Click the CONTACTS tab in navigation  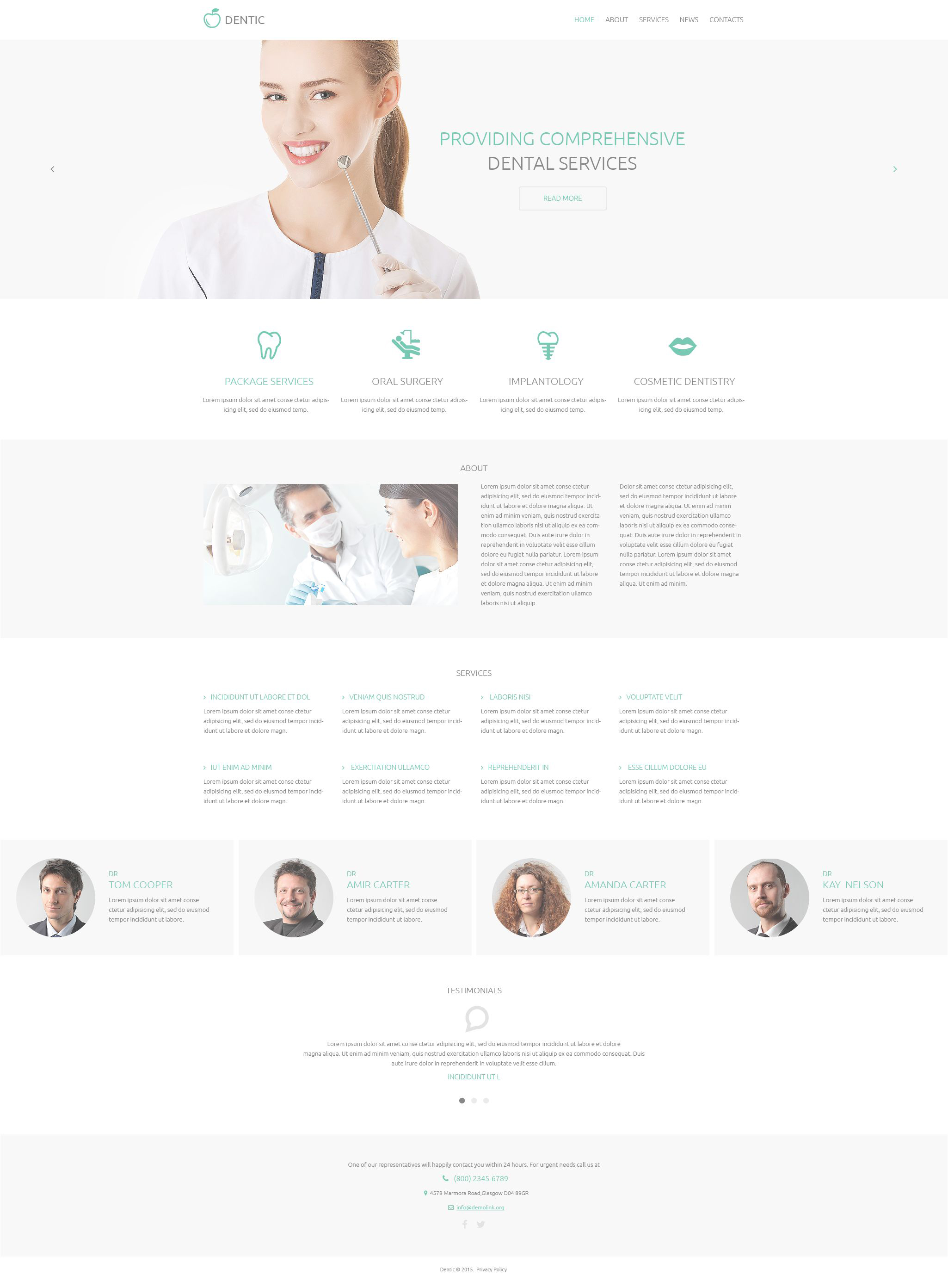click(726, 19)
